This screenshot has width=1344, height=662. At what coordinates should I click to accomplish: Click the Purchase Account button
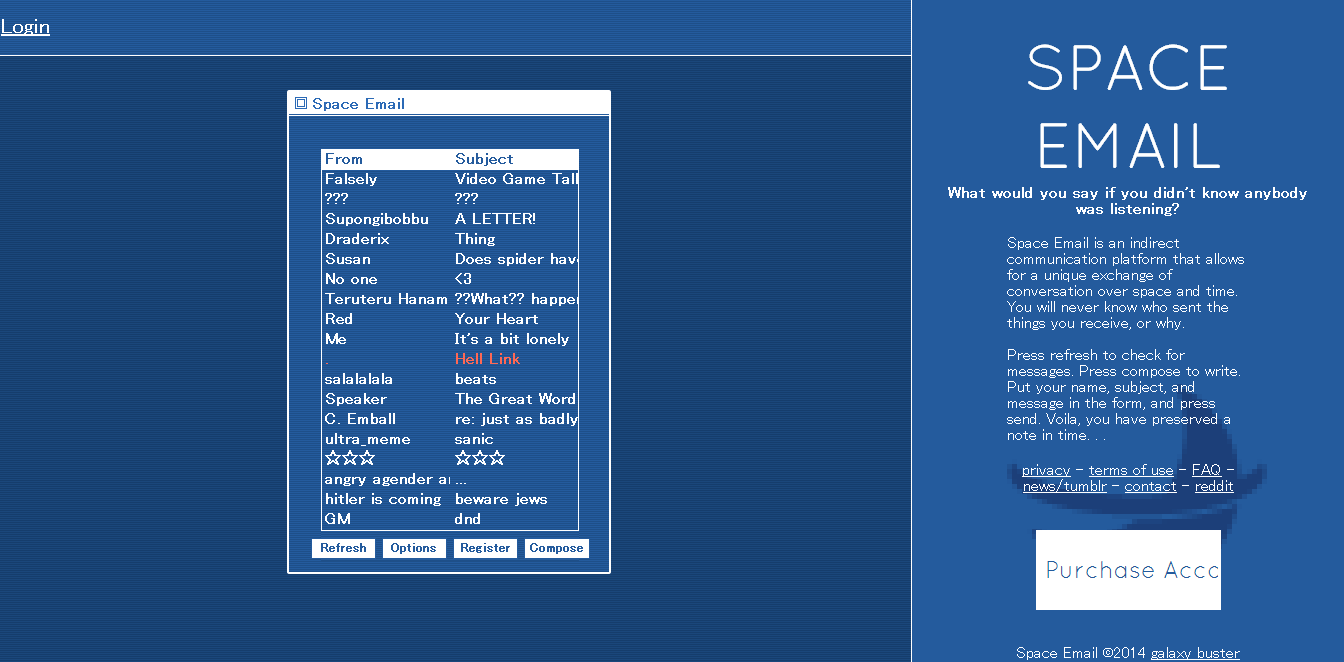tap(1128, 570)
